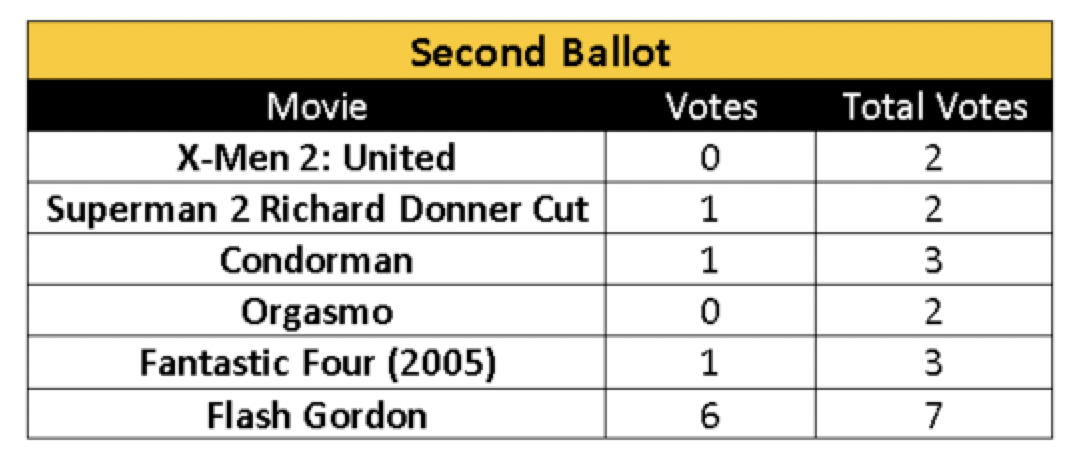Select the Votes cell for Condorman

[710, 259]
